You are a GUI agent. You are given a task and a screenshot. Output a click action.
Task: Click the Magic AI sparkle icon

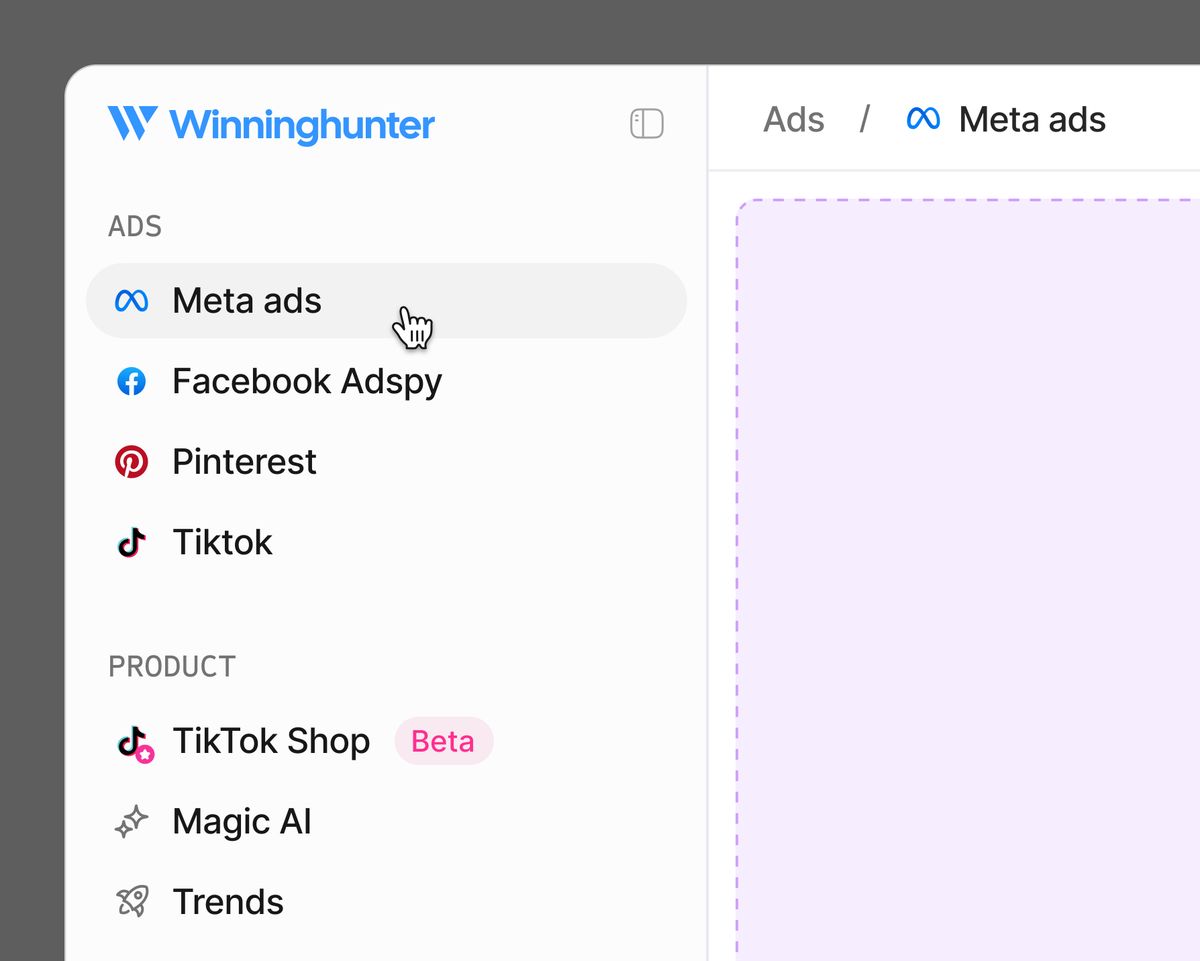131,822
